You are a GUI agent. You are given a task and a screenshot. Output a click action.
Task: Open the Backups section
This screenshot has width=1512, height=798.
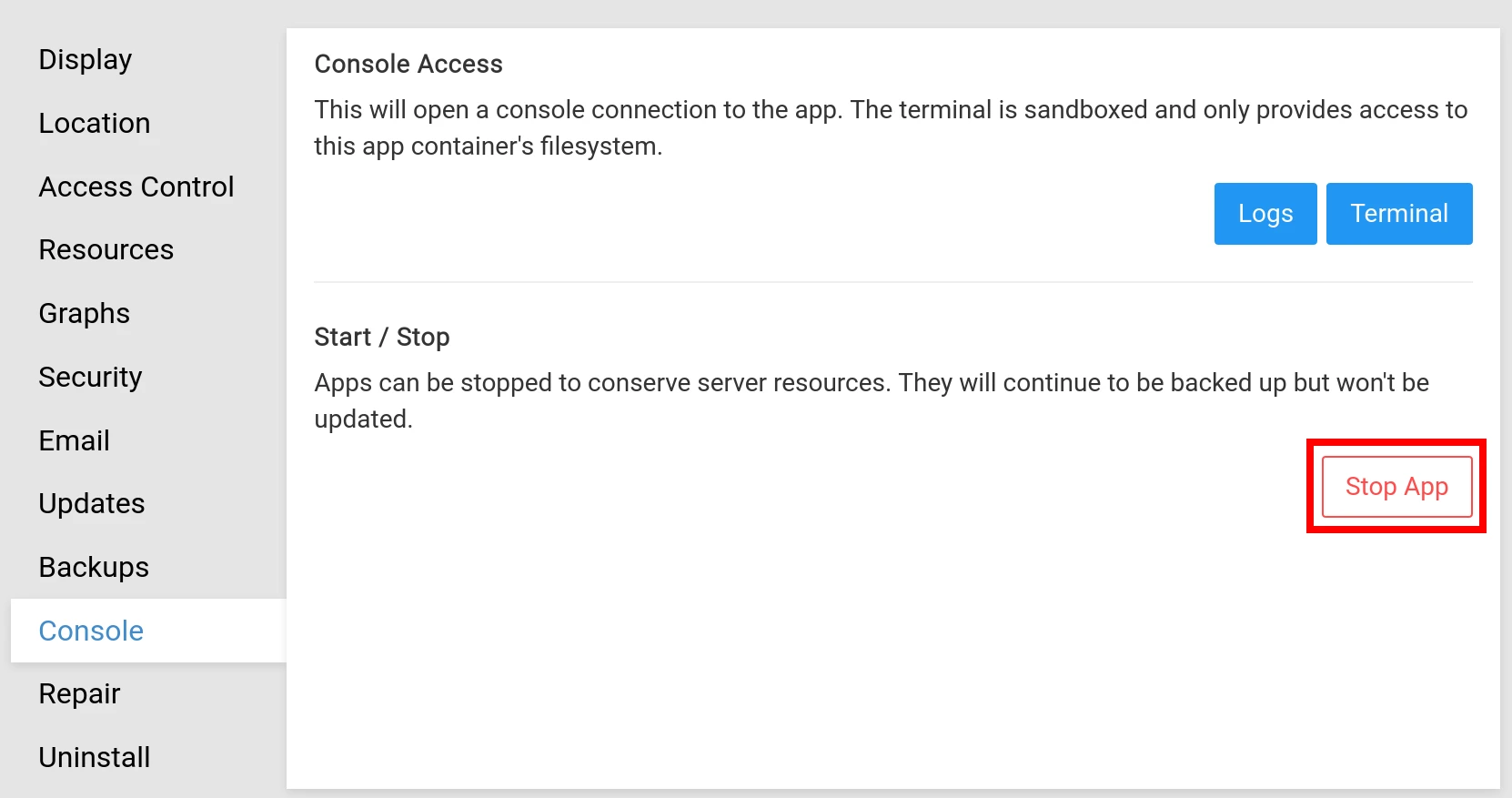[94, 568]
